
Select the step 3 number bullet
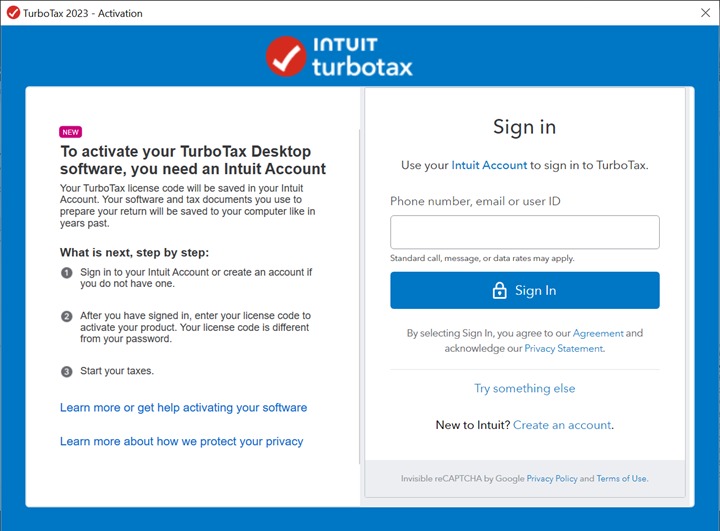pos(67,371)
